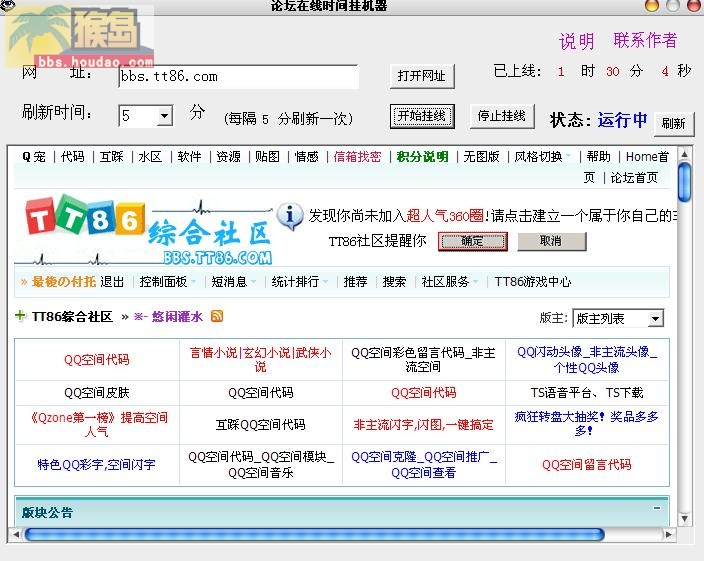Click the vertical scrollbar up arrow
The image size is (704, 561).
684,154
